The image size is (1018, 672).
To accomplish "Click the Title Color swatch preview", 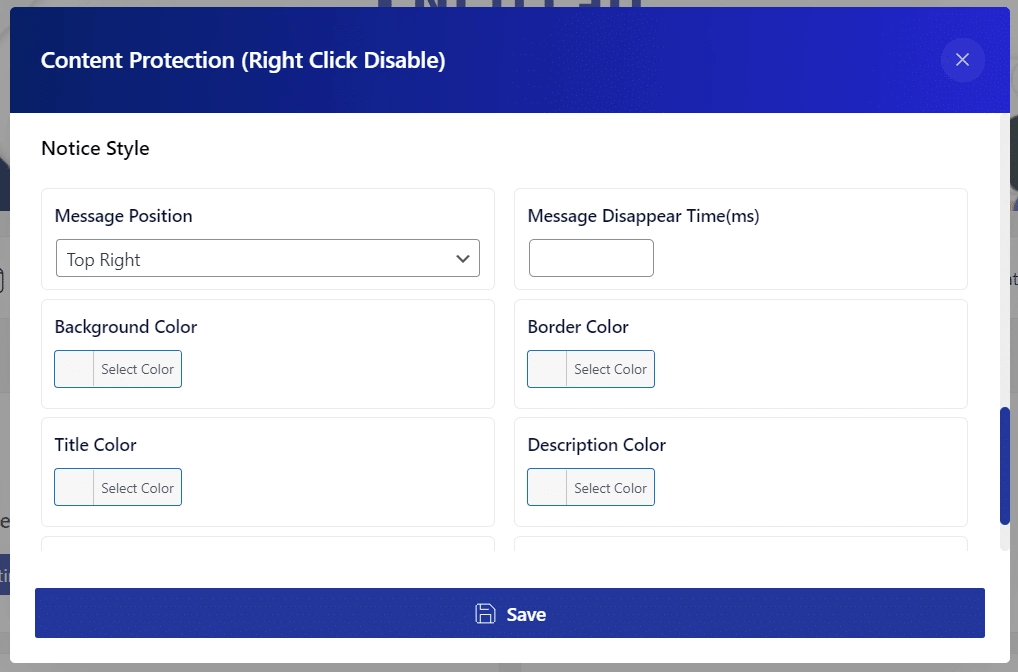I will click(x=72, y=487).
